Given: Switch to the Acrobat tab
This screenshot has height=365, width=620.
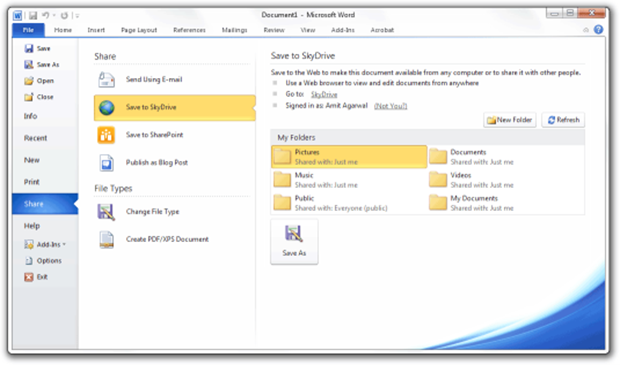Looking at the screenshot, I should point(382,30).
